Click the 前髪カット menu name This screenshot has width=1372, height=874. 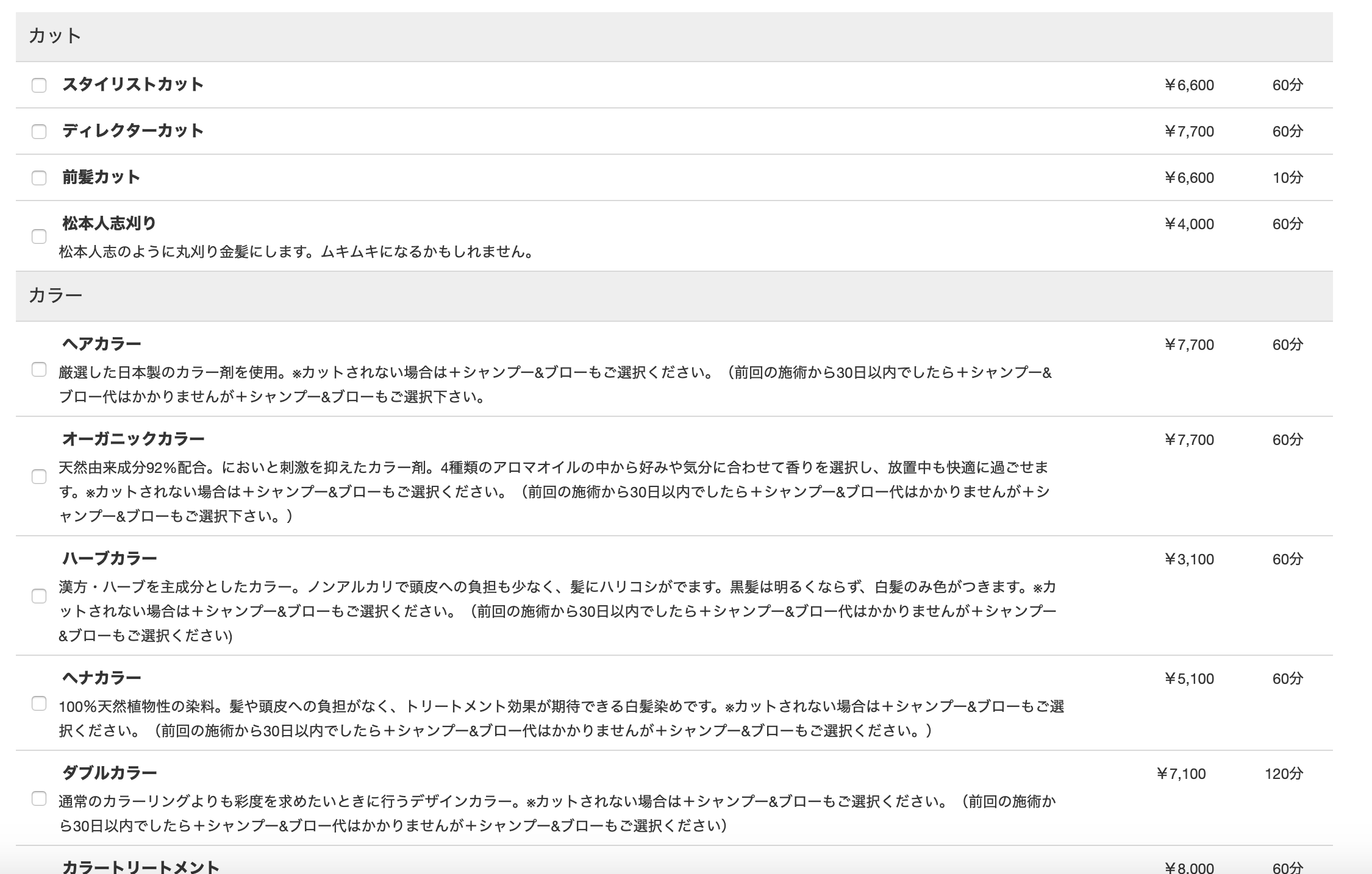click(101, 177)
